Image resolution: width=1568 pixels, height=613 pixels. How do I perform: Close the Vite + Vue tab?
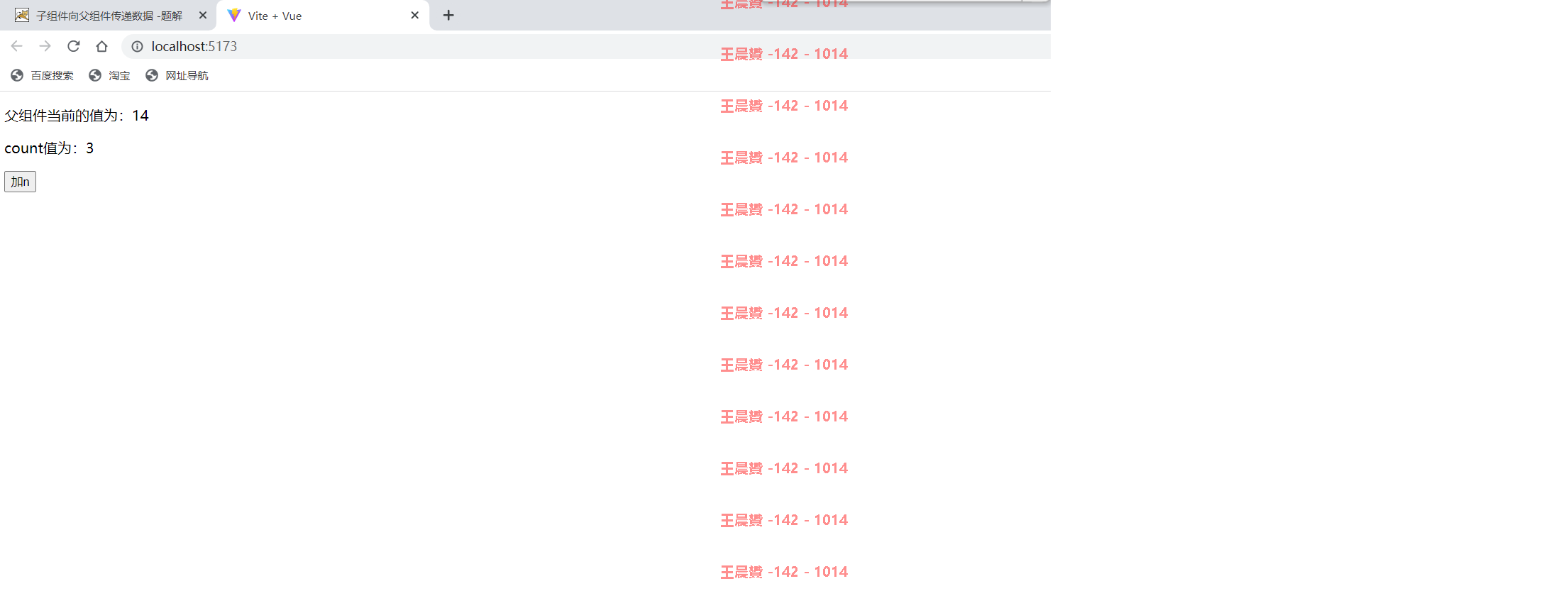(415, 16)
